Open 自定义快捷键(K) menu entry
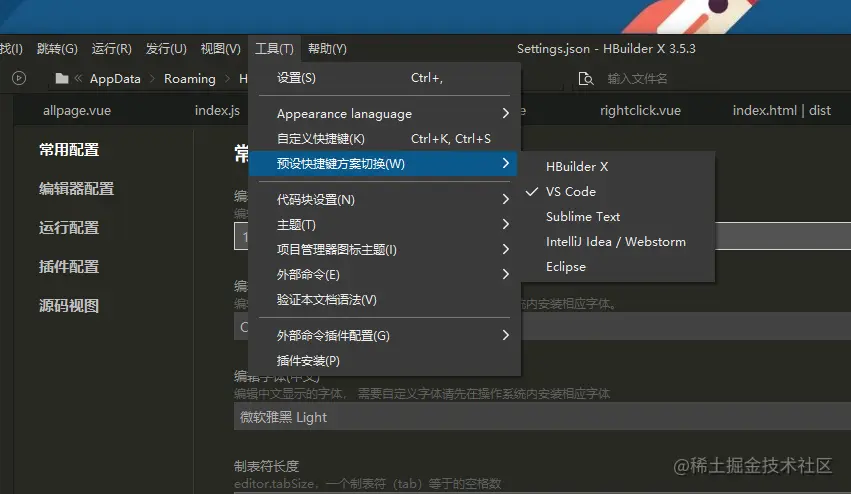Viewport: 851px width, 494px height. pos(384,138)
